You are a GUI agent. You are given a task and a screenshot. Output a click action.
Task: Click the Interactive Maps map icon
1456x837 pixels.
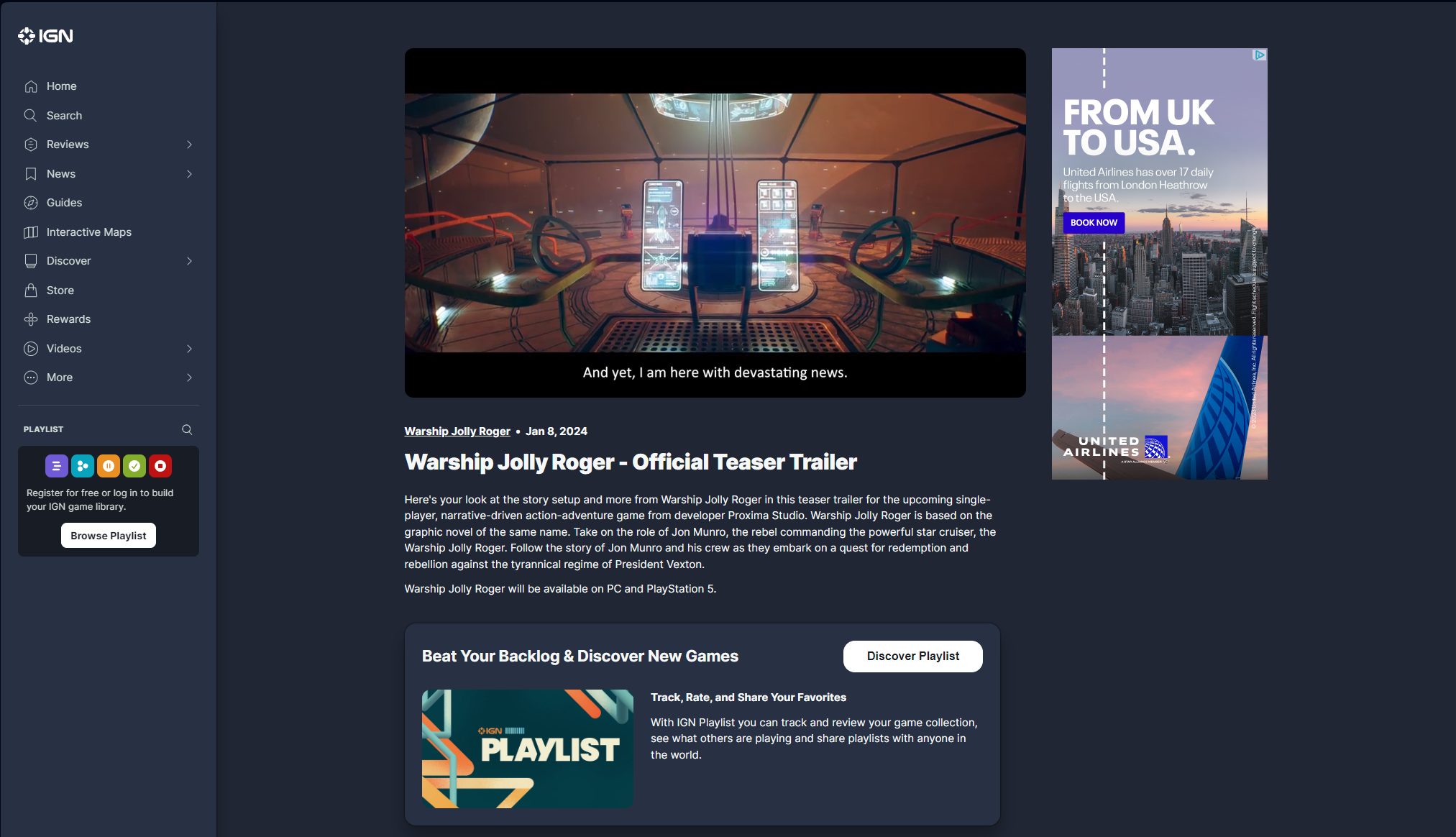click(x=31, y=232)
